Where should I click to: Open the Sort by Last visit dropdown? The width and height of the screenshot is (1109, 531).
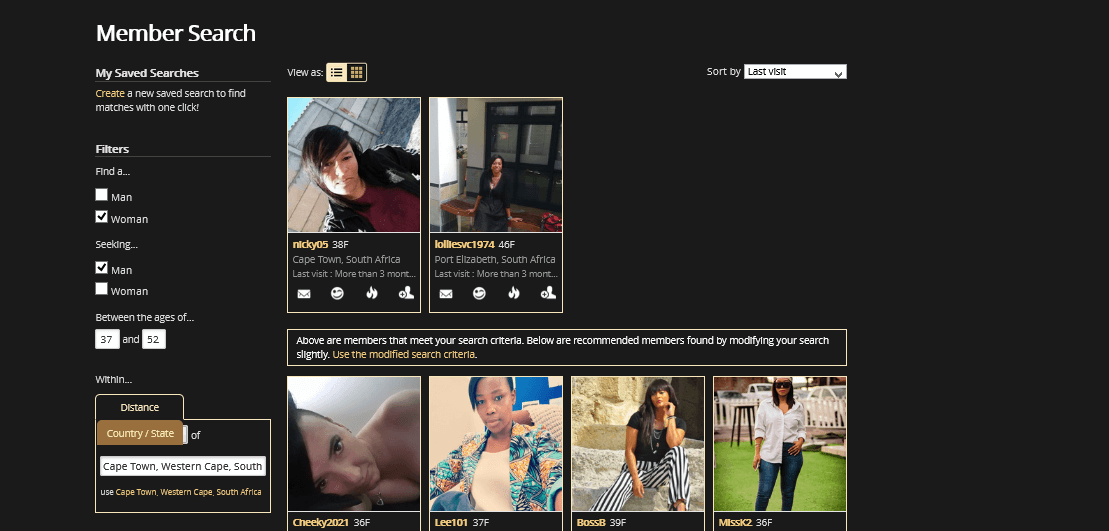[x=795, y=71]
